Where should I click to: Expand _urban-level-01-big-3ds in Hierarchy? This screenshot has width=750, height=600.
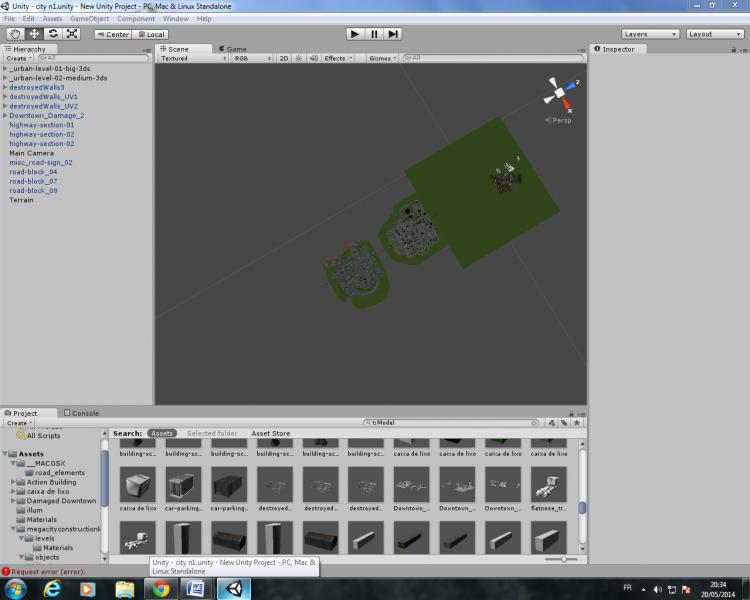[x=5, y=68]
